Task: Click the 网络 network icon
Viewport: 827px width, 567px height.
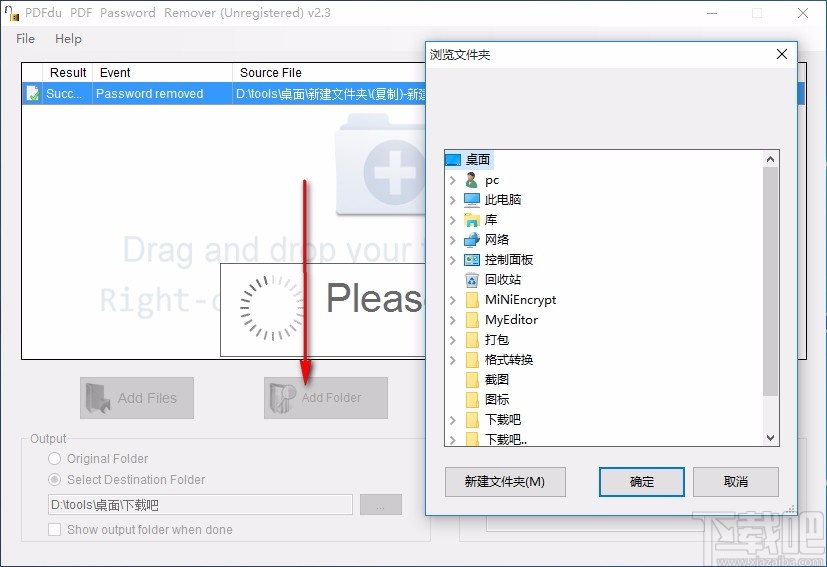Action: [472, 240]
